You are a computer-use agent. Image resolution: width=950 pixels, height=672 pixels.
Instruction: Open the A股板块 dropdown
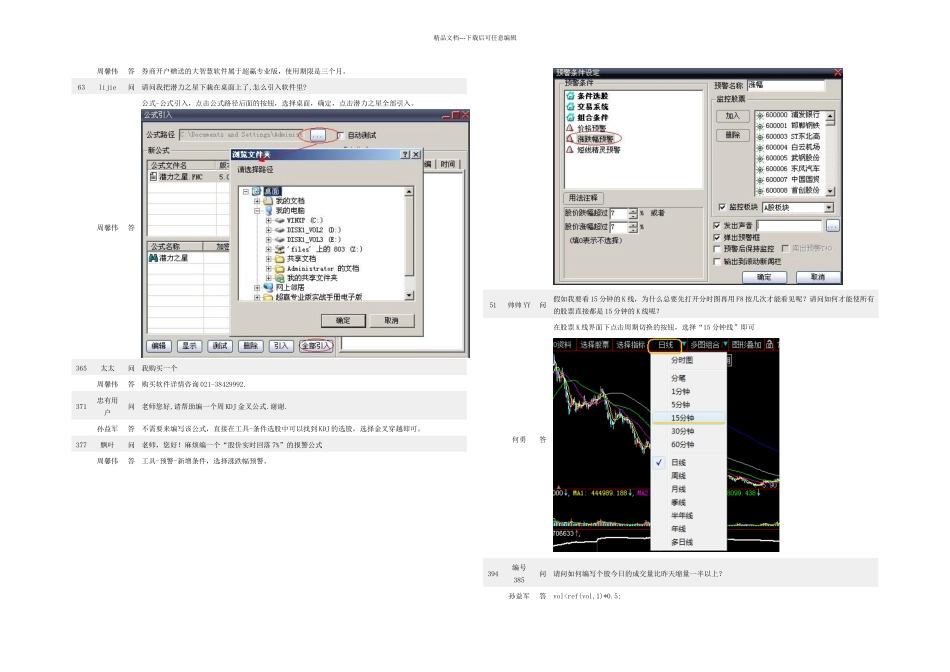[x=828, y=208]
